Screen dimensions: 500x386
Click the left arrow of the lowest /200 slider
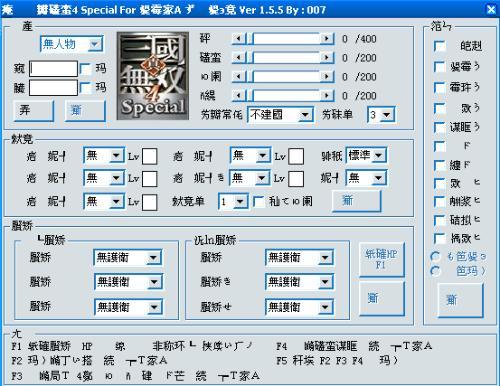[x=239, y=96]
